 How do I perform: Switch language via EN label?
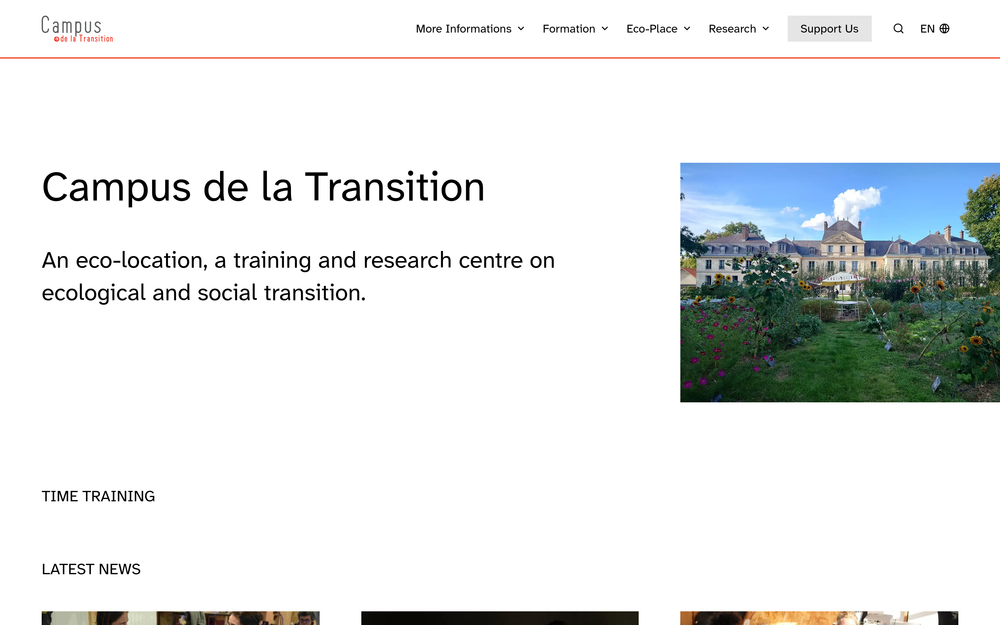tap(927, 29)
